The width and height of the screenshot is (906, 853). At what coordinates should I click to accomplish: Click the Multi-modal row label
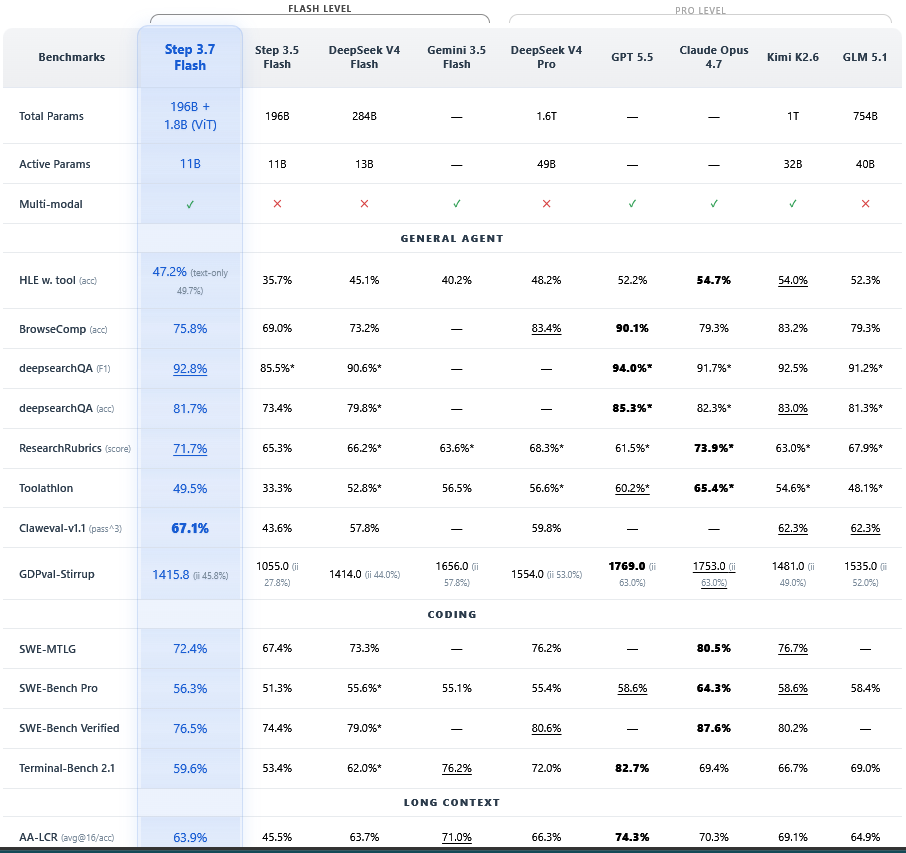click(x=51, y=204)
